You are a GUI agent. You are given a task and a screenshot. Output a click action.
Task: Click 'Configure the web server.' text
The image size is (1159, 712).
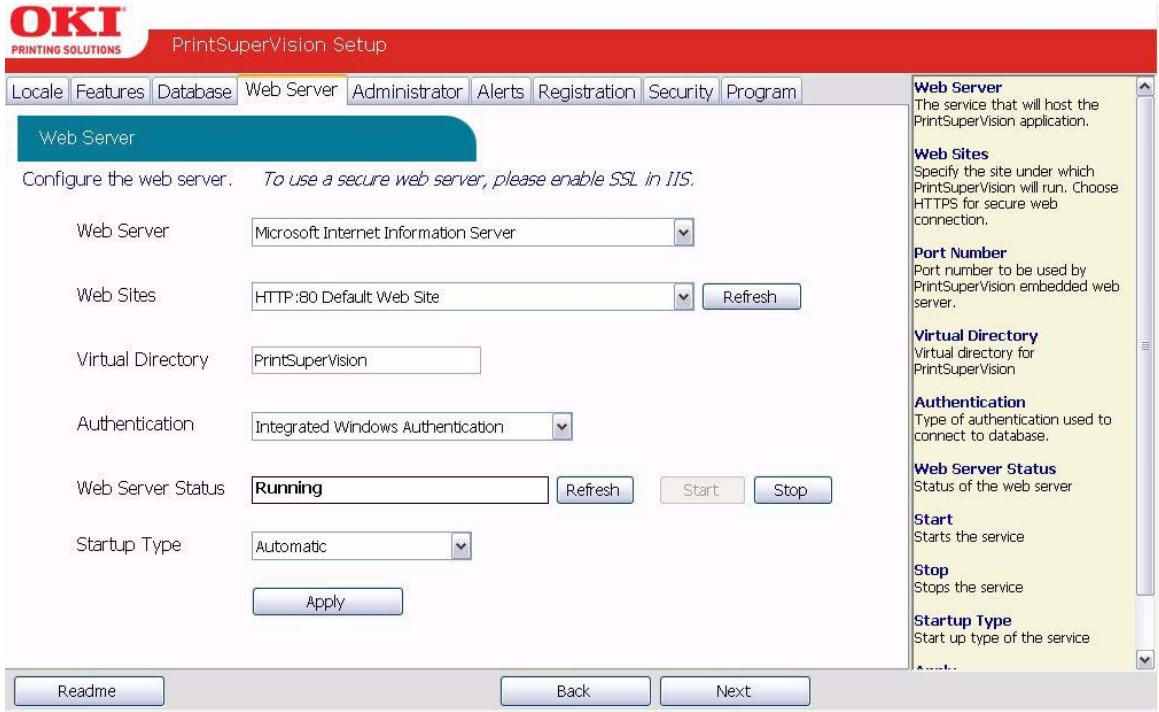(x=127, y=180)
